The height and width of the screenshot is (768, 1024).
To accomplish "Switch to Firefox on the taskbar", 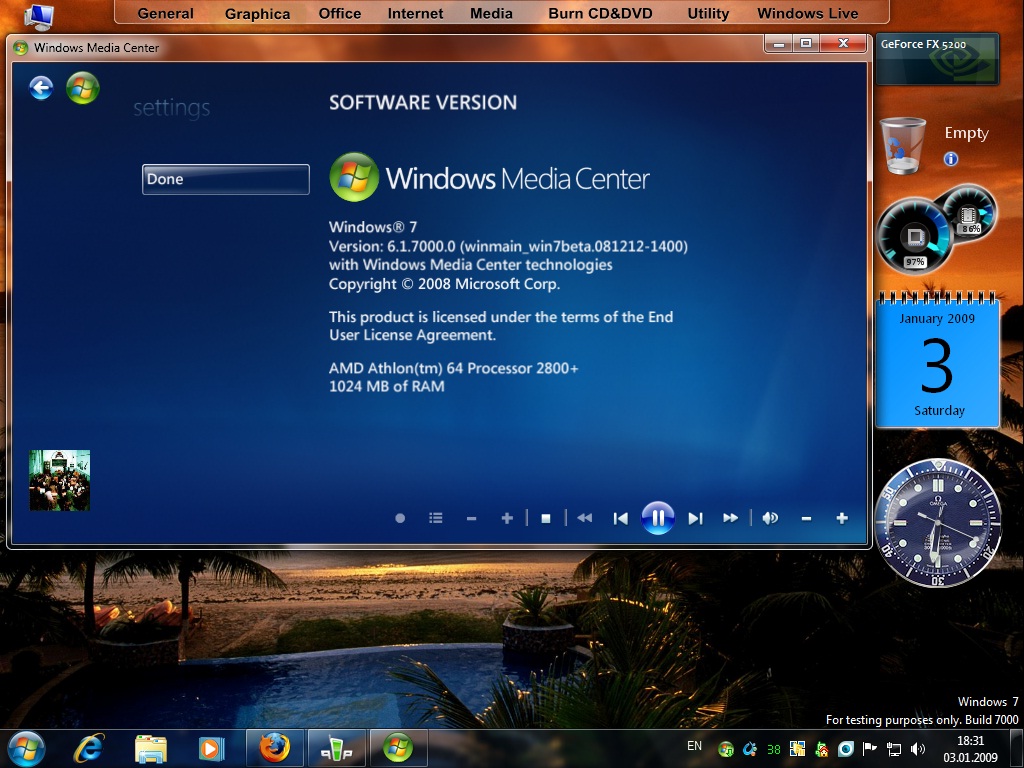I will (x=274, y=748).
